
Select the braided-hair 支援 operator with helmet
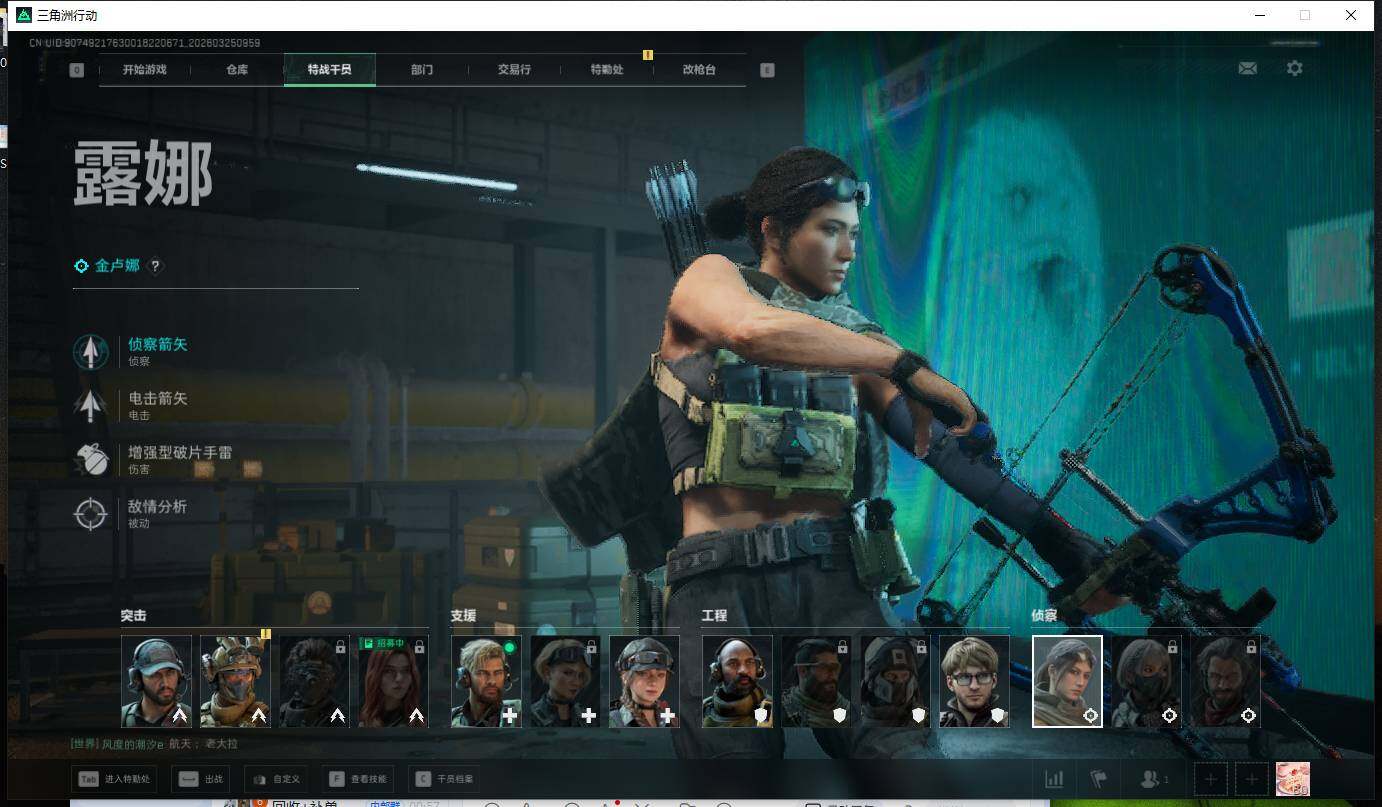(644, 681)
